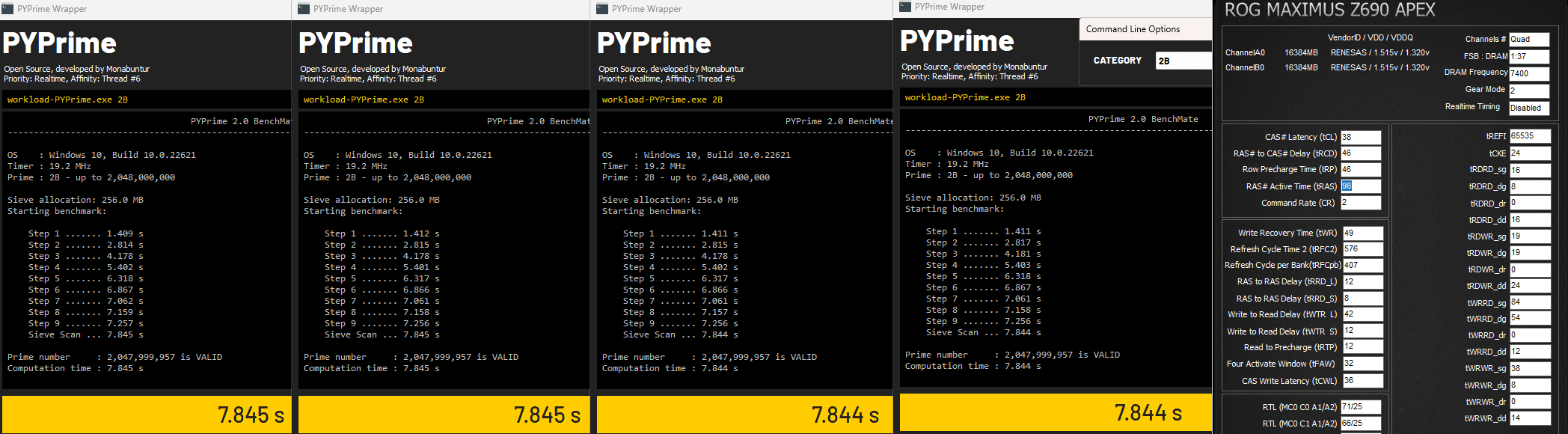Screen dimensions: 1568x434
Task: Click the tWRRD_dr value field
Action: pyautogui.click(x=1530, y=335)
